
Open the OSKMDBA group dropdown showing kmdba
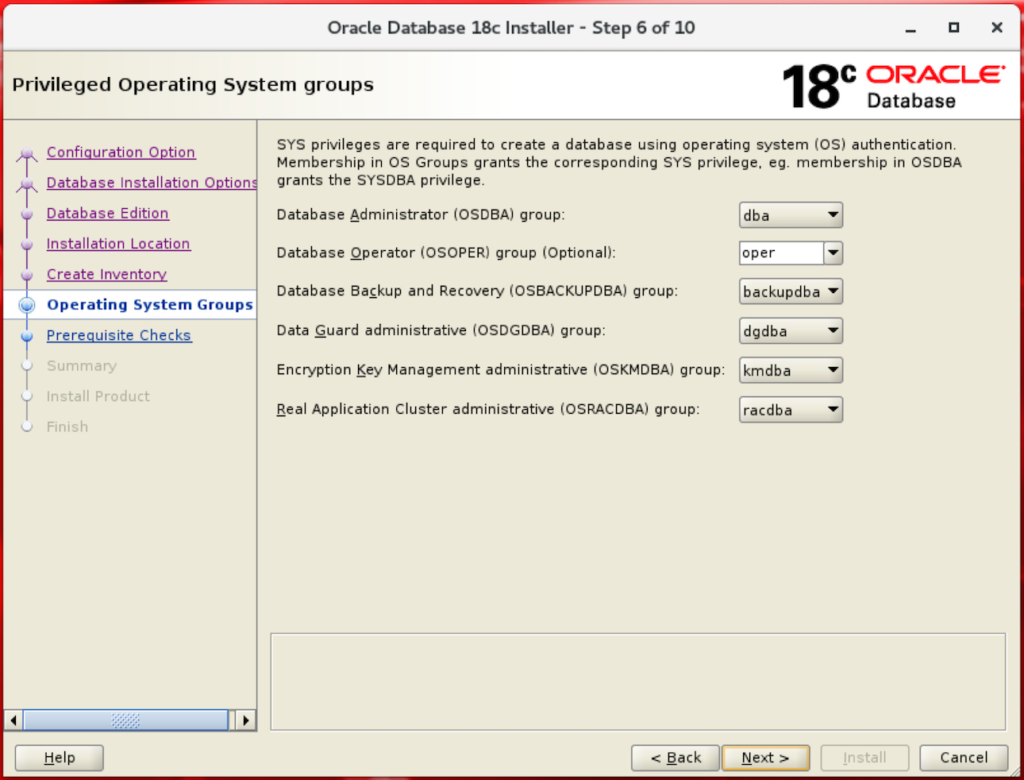click(x=790, y=370)
